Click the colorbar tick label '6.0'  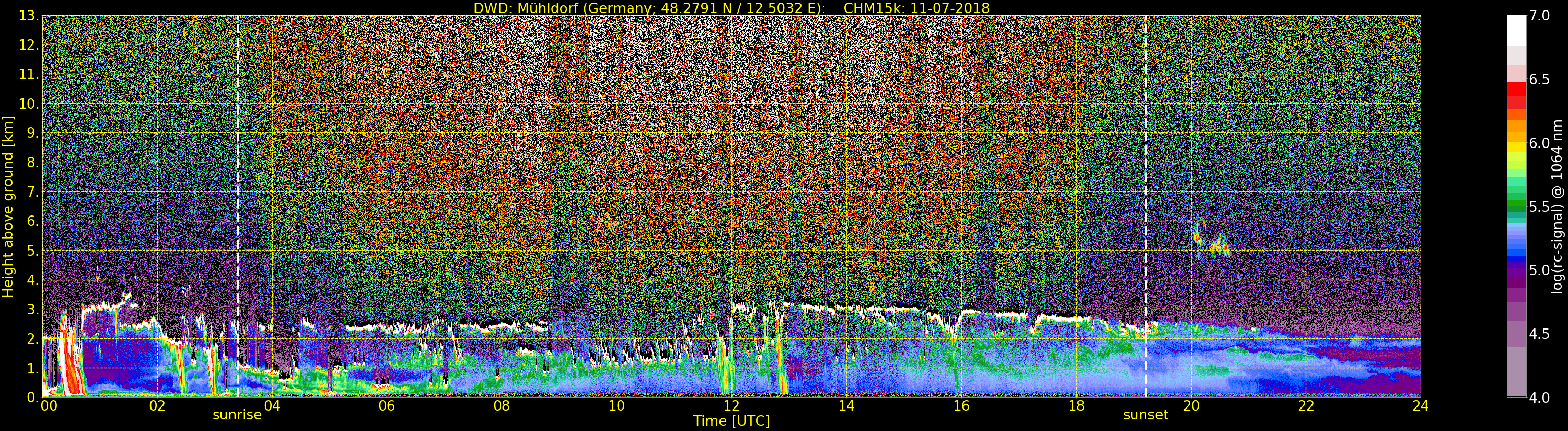pos(1539,143)
